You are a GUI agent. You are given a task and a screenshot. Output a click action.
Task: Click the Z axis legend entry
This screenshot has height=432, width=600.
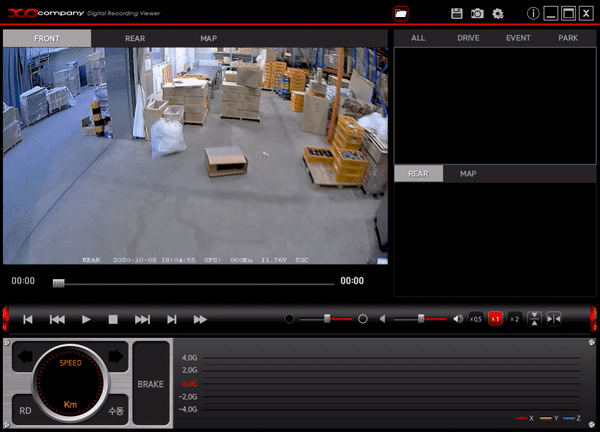tap(572, 418)
